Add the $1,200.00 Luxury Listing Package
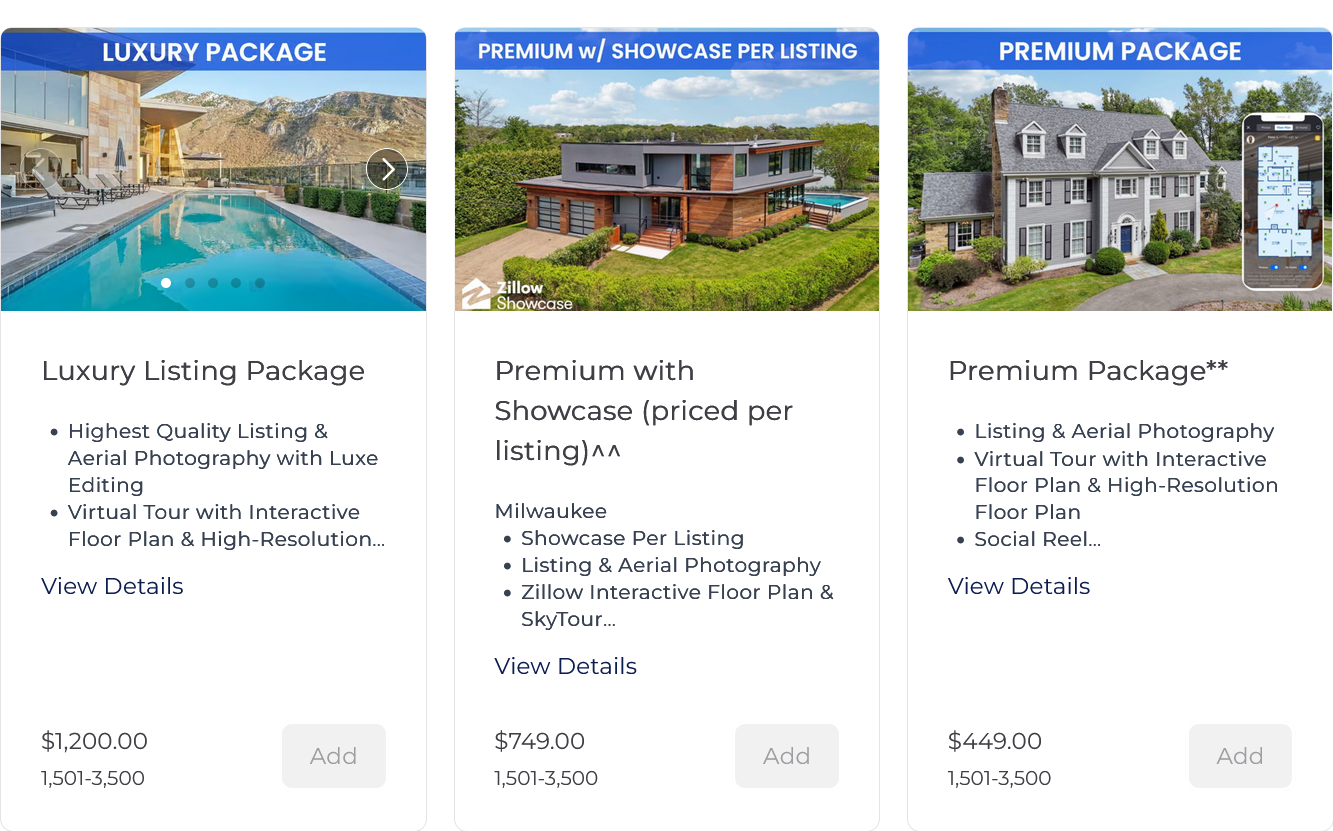Screen dimensions: 1333x831 click(333, 756)
